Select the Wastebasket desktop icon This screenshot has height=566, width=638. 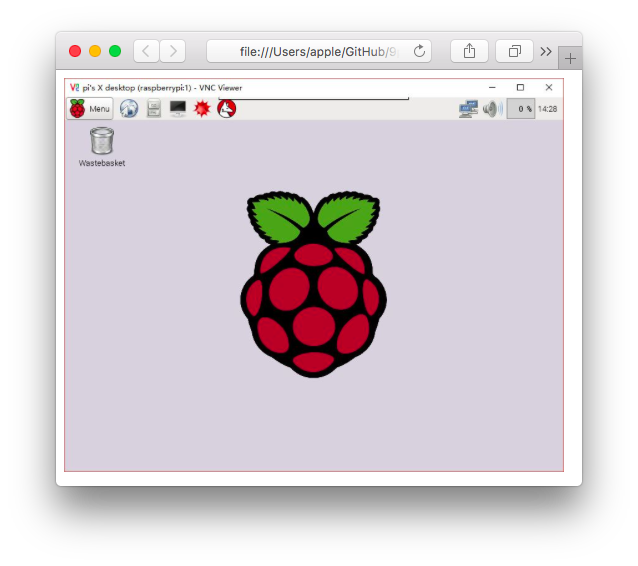coord(102,147)
